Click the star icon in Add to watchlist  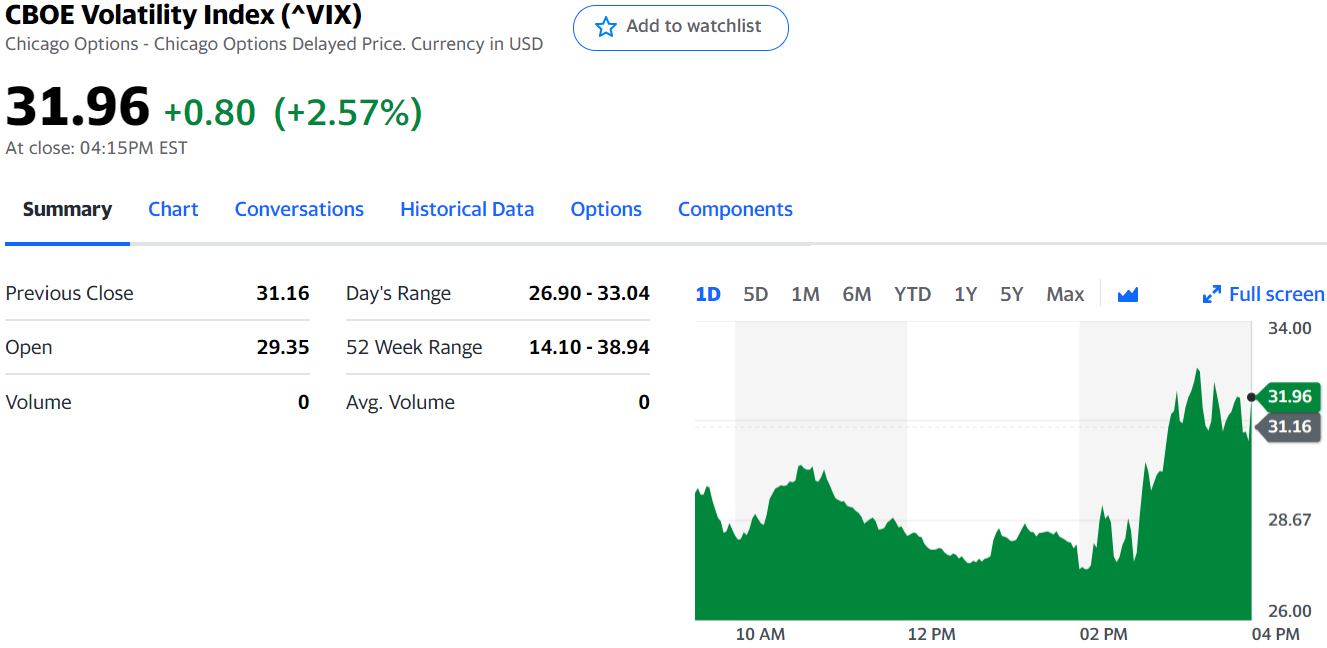[605, 27]
